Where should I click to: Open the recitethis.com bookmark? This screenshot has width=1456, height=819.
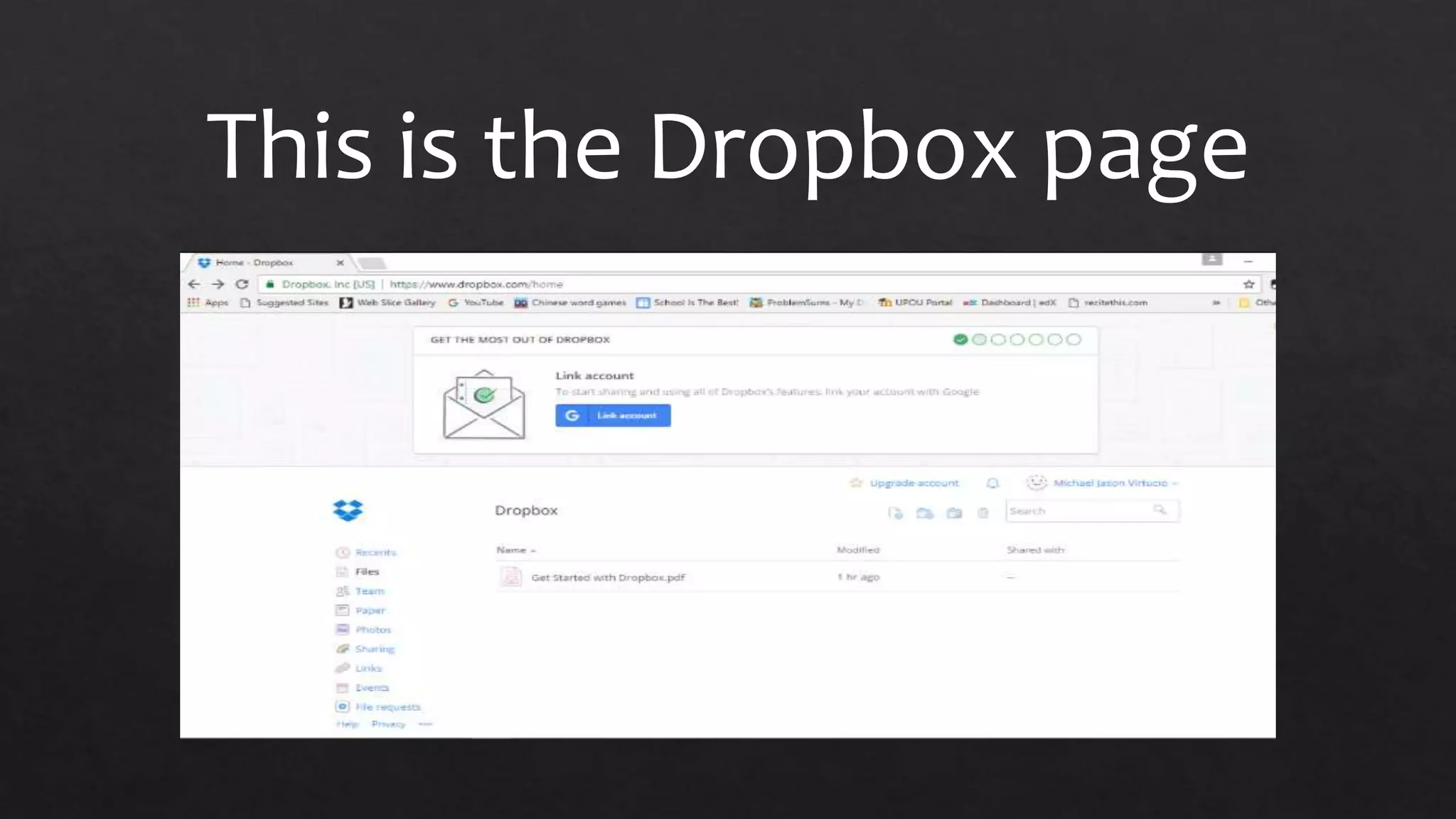(1108, 303)
